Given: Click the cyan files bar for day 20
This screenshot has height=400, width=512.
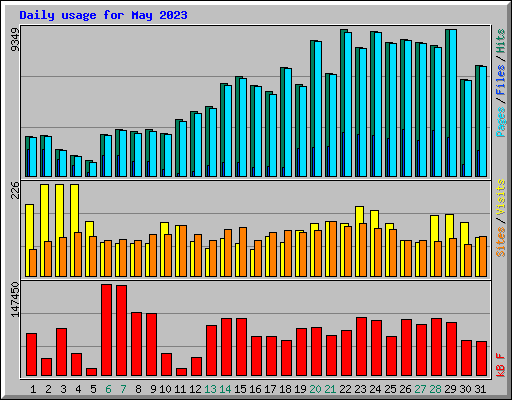Looking at the screenshot, I should click(318, 109).
